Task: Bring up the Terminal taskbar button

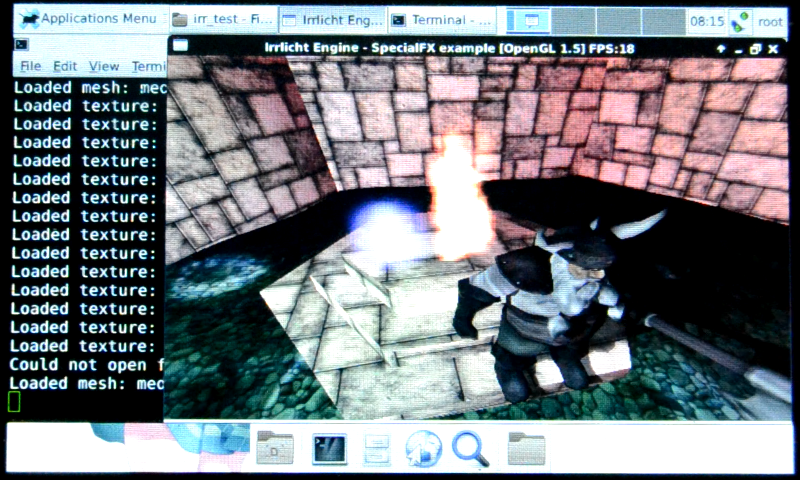Action: click(441, 20)
